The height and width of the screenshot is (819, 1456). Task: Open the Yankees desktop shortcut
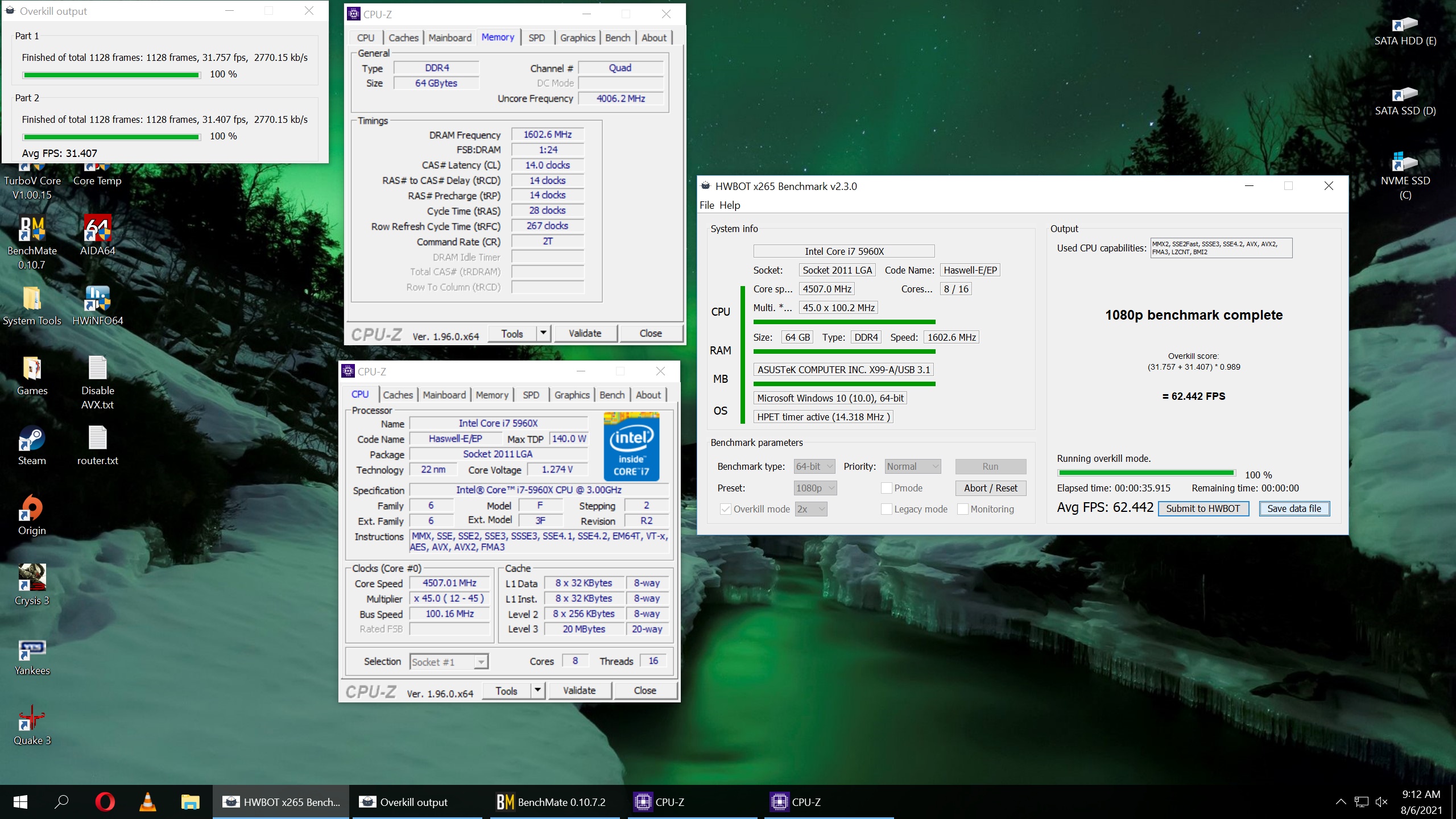point(32,657)
